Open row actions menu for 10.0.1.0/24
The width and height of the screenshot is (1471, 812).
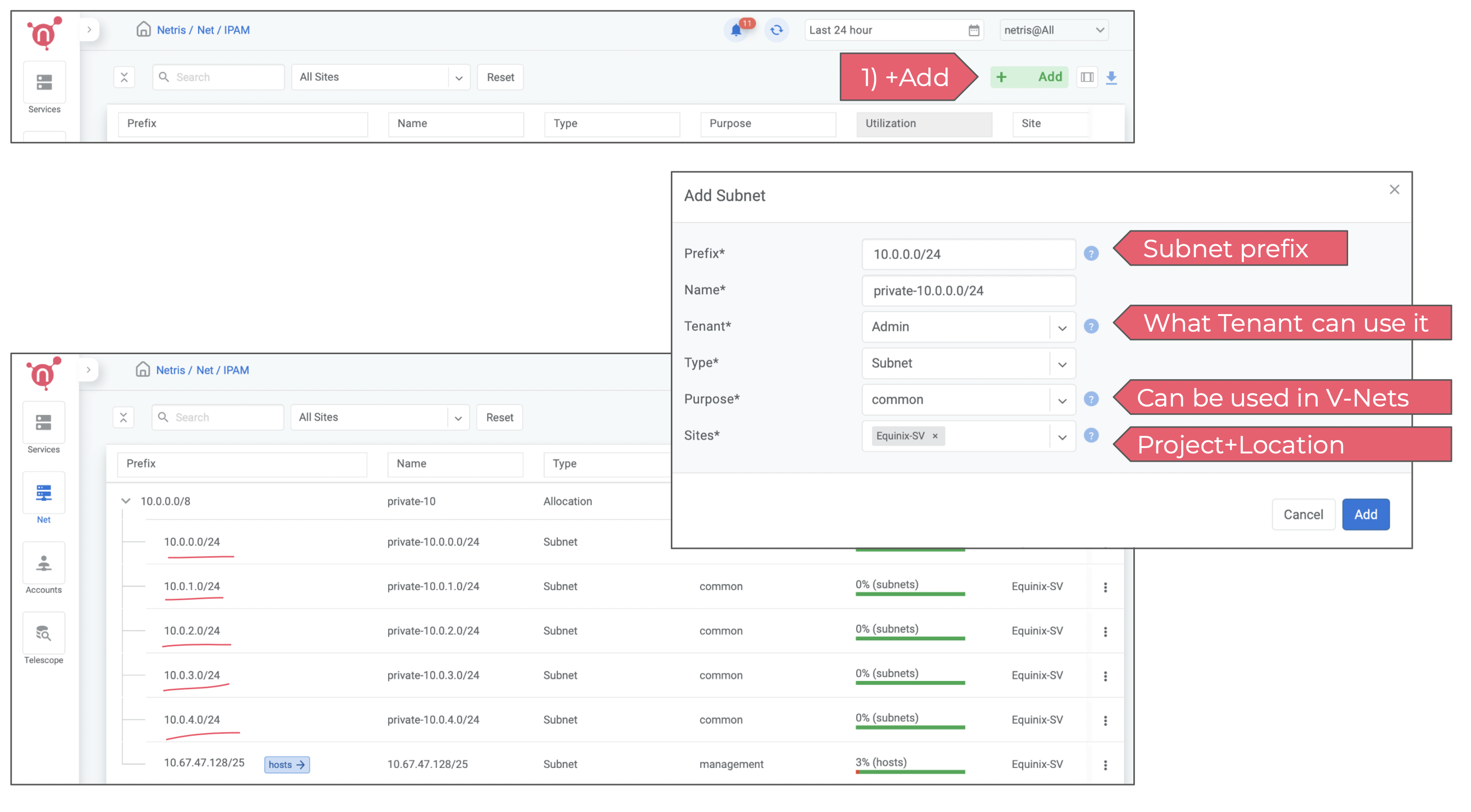[x=1106, y=586]
